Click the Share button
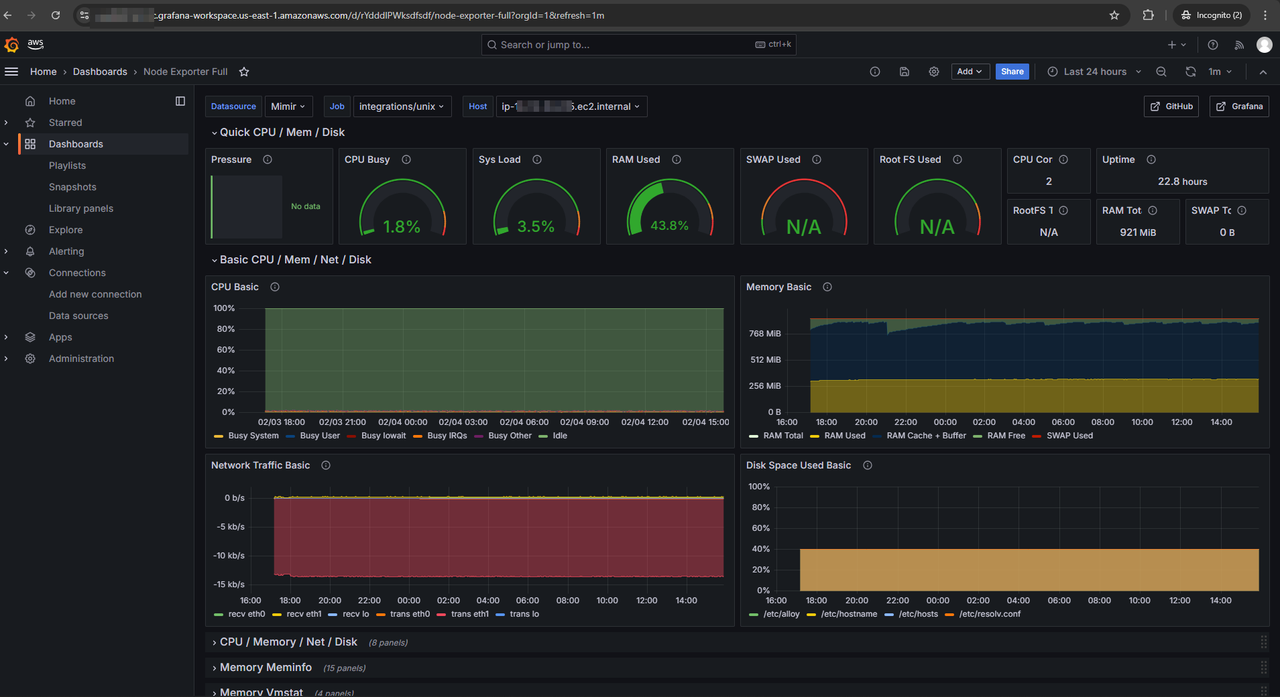 1012,72
